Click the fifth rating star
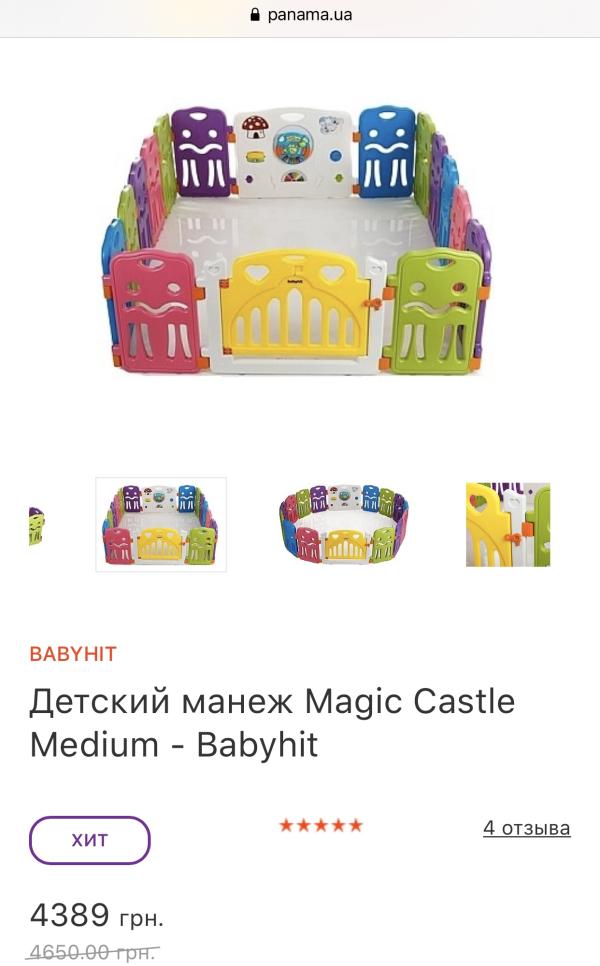This screenshot has height=966, width=600. (355, 825)
